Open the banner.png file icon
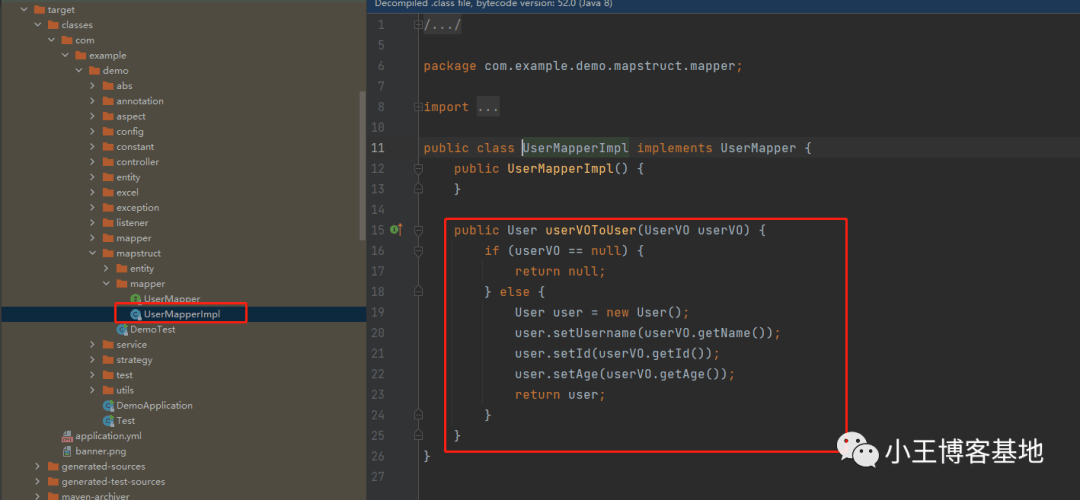Image resolution: width=1080 pixels, height=500 pixels. click(x=67, y=451)
